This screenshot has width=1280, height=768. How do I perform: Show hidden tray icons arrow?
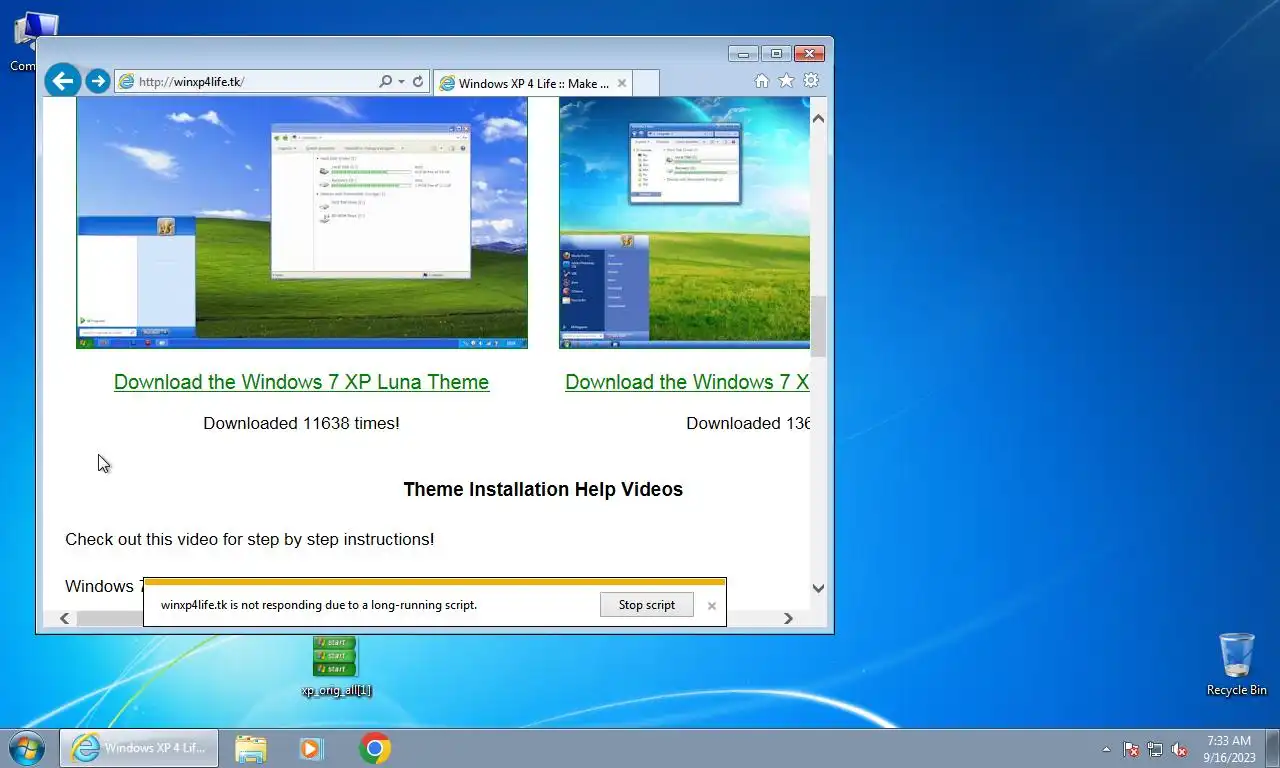click(1106, 749)
